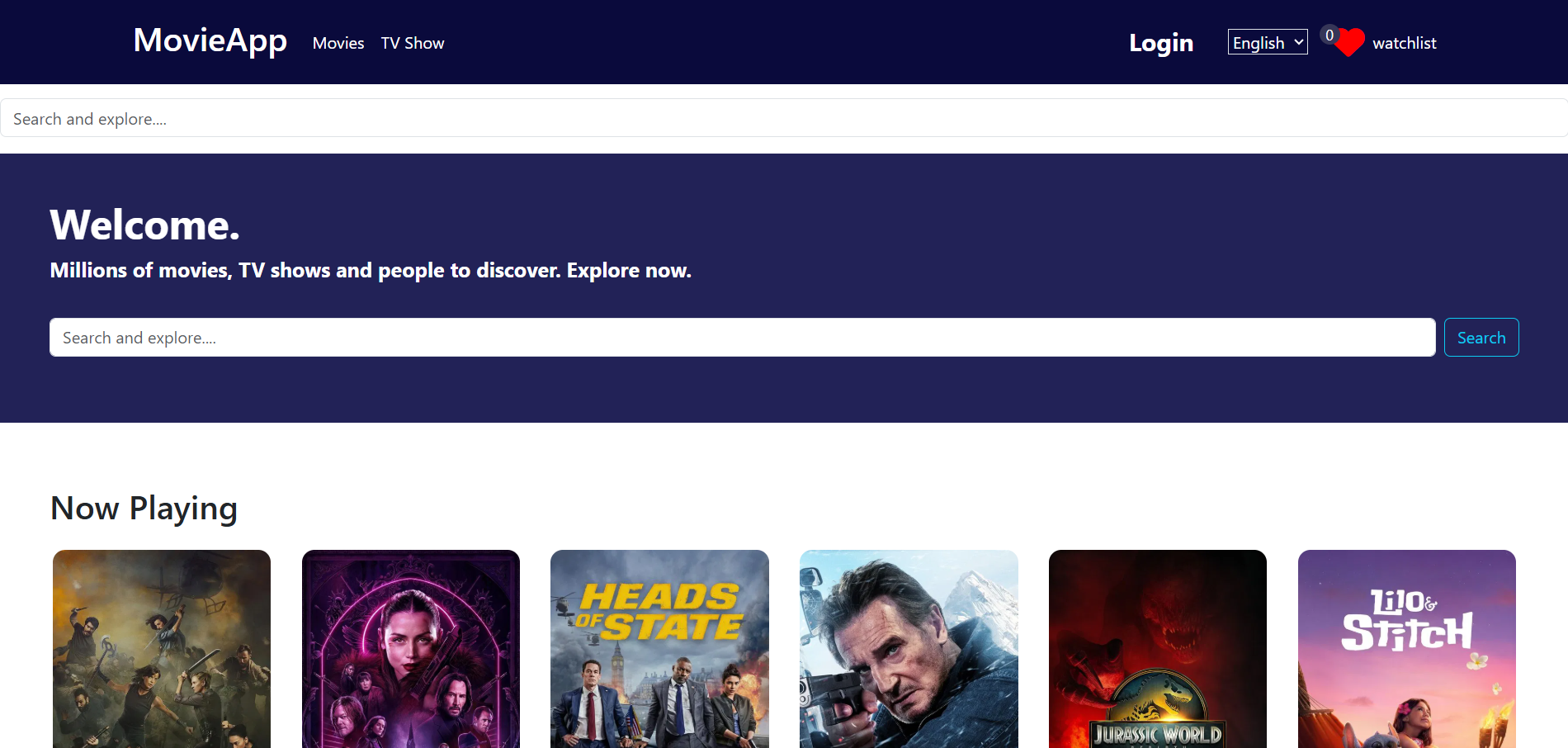Click the Login link
The width and height of the screenshot is (1568, 748).
click(1161, 43)
